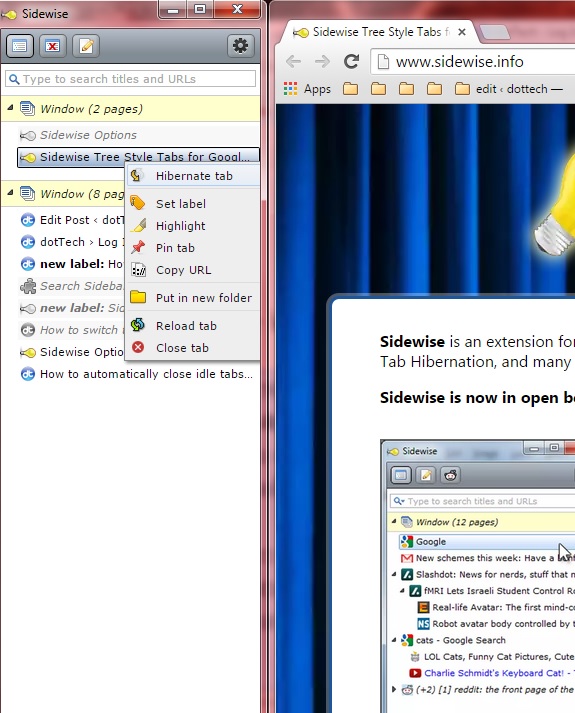Click the Highlight marker icon
This screenshot has width=575, height=713.
[x=138, y=225]
